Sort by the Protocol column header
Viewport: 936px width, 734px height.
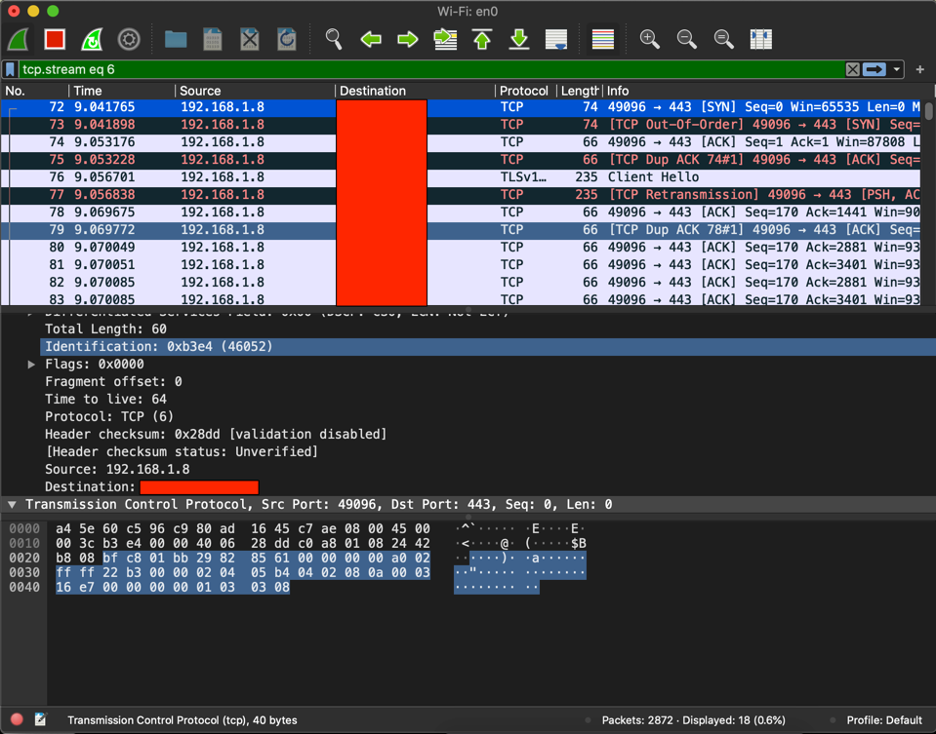pos(525,91)
